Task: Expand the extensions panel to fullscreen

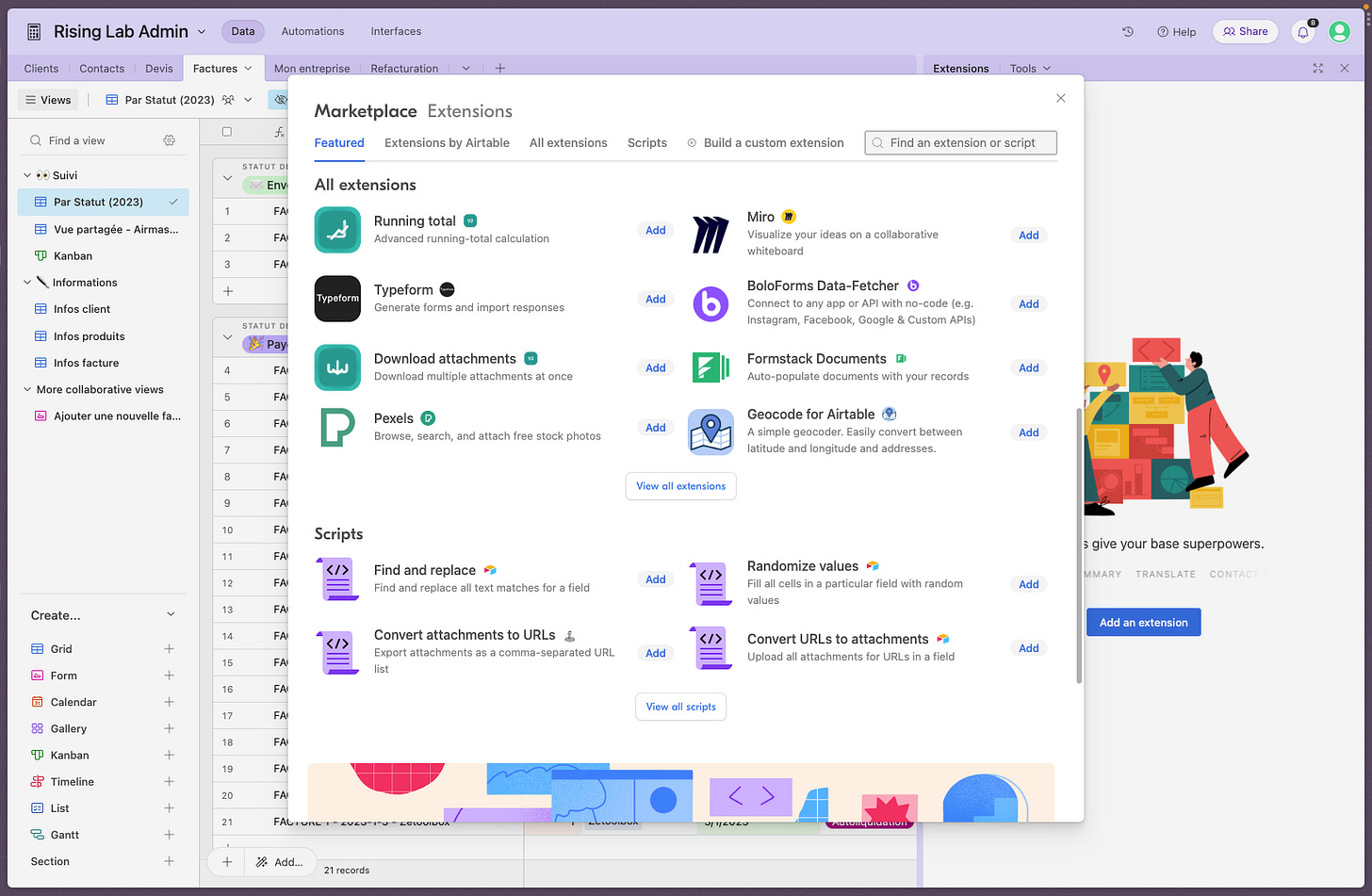Action: tap(1317, 68)
